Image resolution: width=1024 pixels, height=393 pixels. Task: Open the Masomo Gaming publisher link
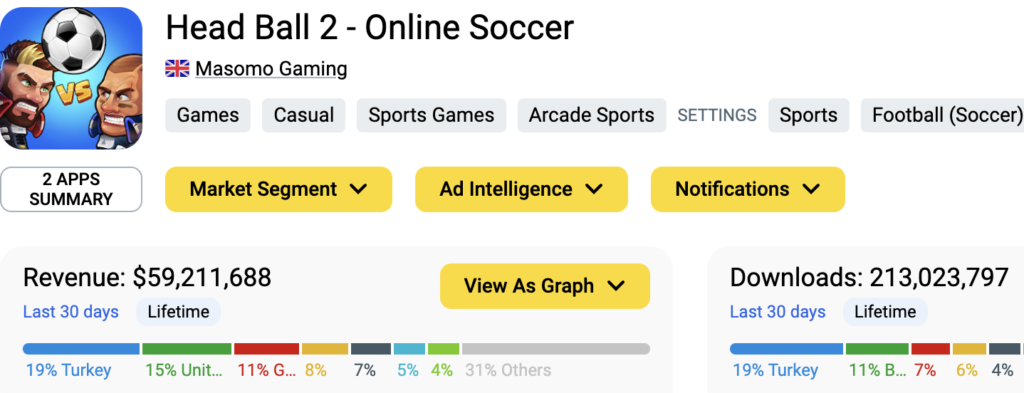click(271, 69)
